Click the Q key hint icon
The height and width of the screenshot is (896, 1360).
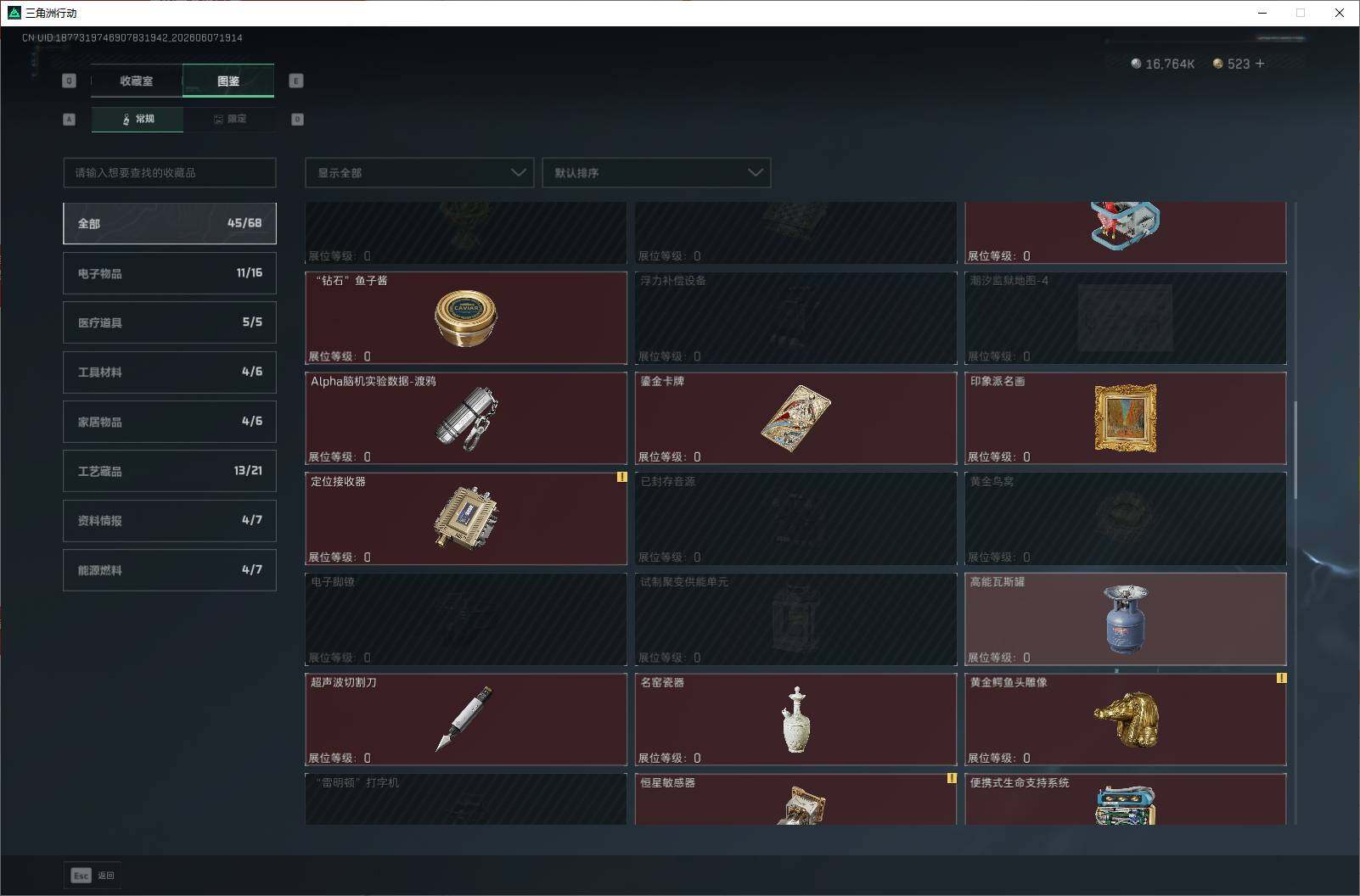[70, 81]
